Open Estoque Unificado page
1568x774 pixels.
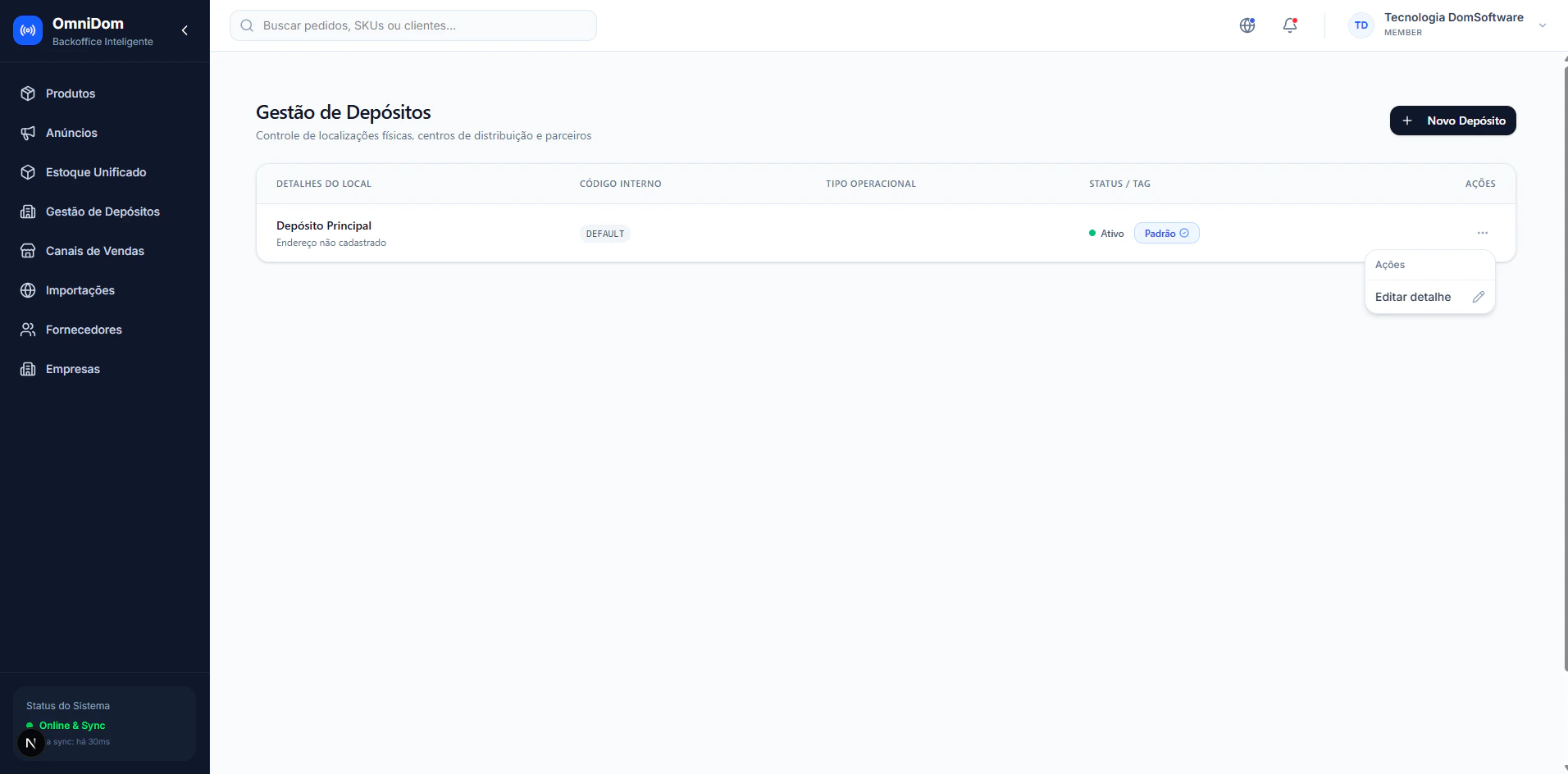click(x=105, y=172)
